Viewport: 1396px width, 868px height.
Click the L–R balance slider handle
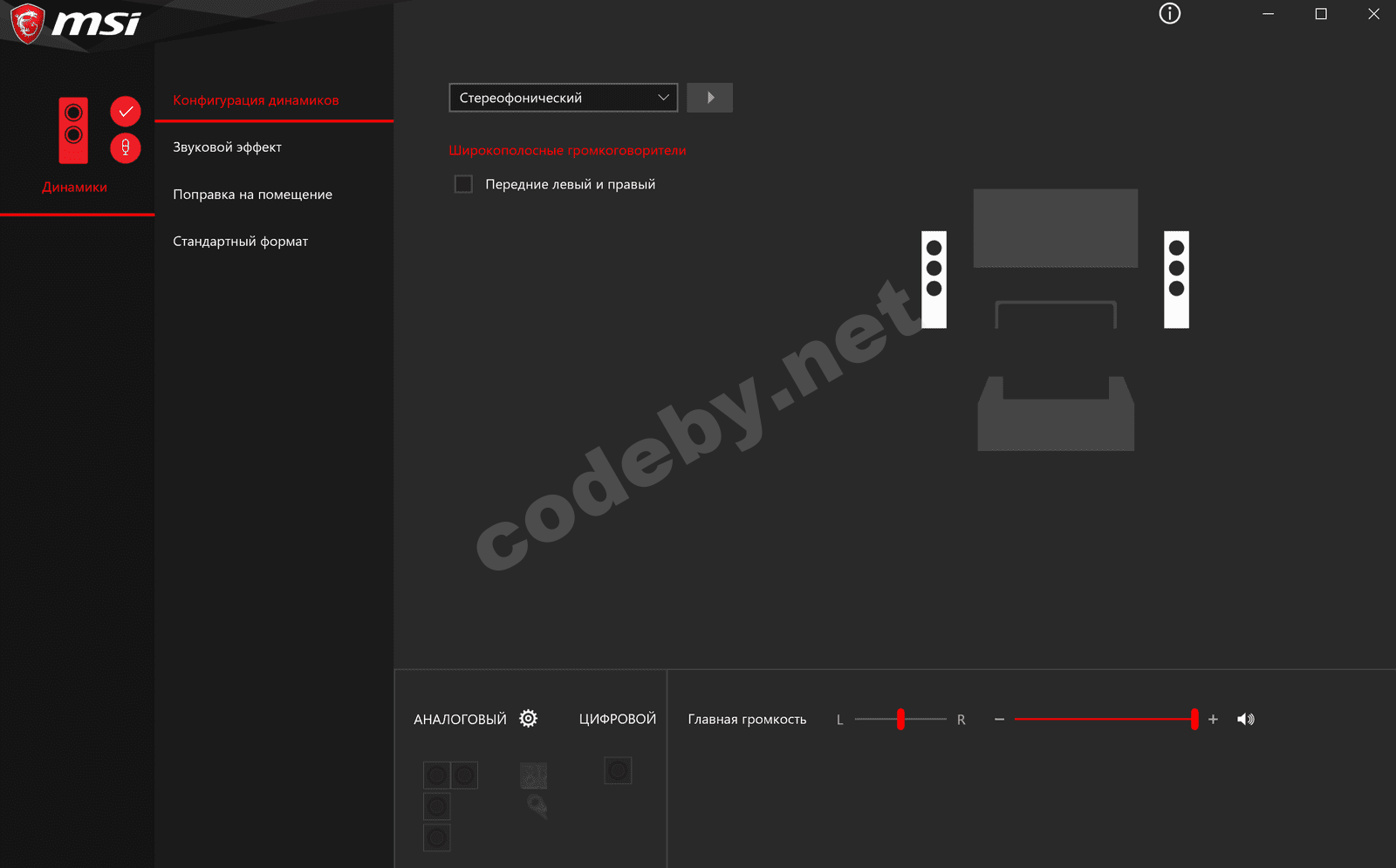900,719
